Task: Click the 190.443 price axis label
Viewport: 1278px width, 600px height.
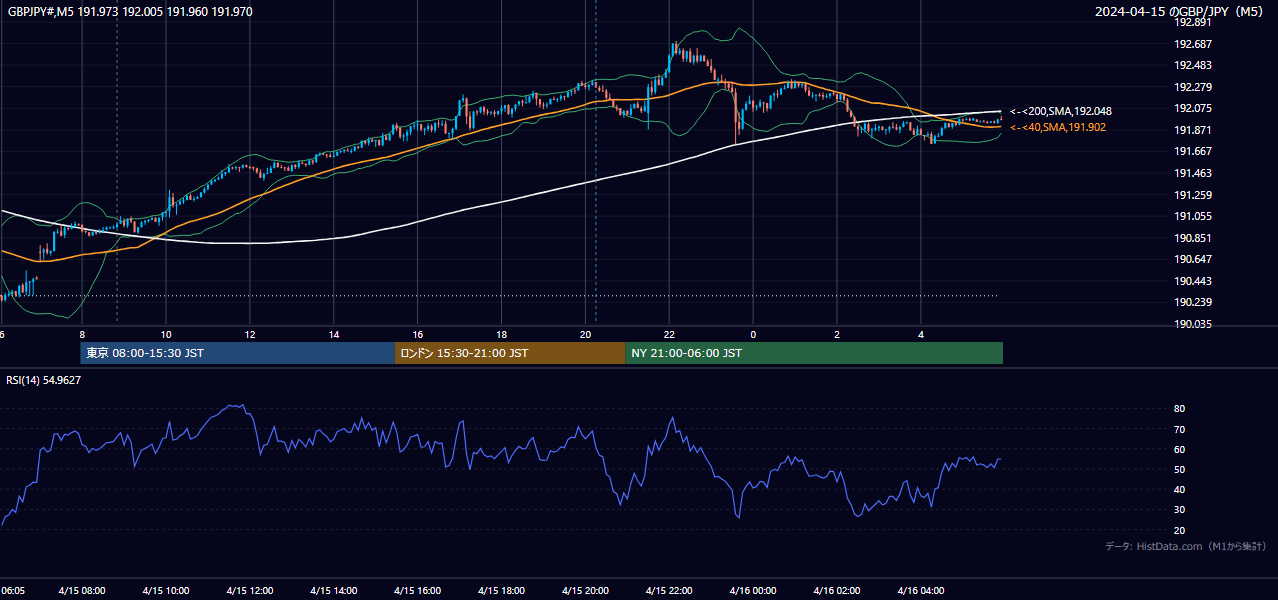Action: click(x=1194, y=281)
